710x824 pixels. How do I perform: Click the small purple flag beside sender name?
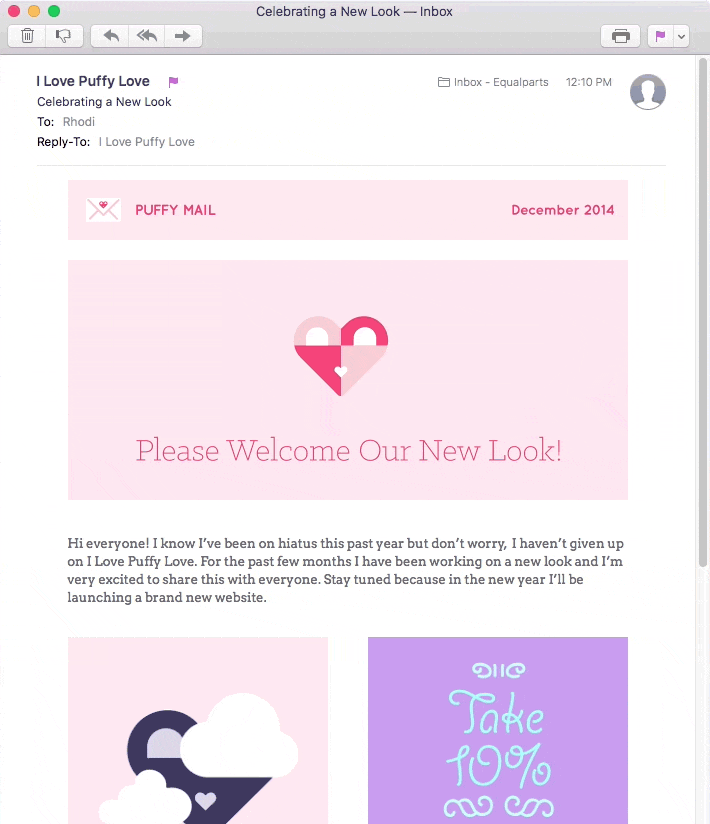(x=173, y=82)
